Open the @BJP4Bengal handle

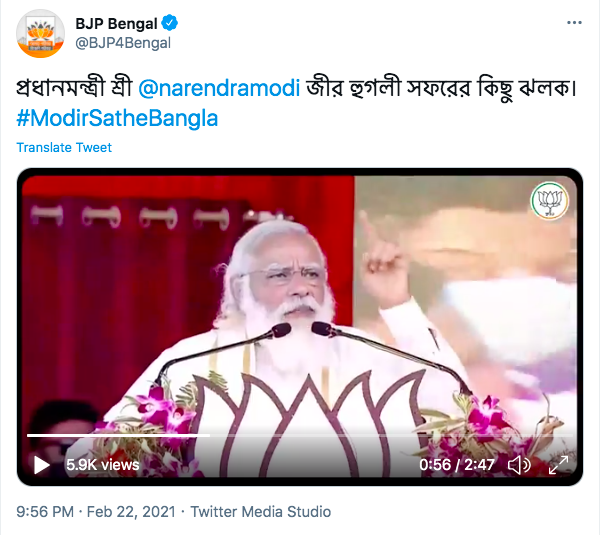(123, 43)
